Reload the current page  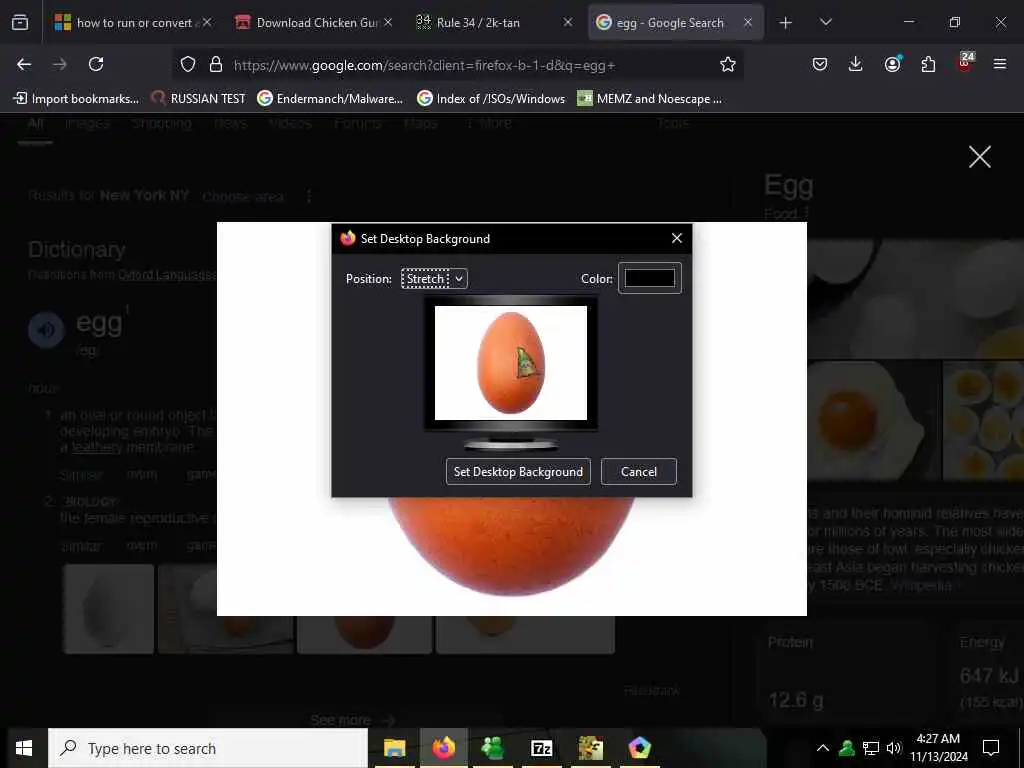96,64
